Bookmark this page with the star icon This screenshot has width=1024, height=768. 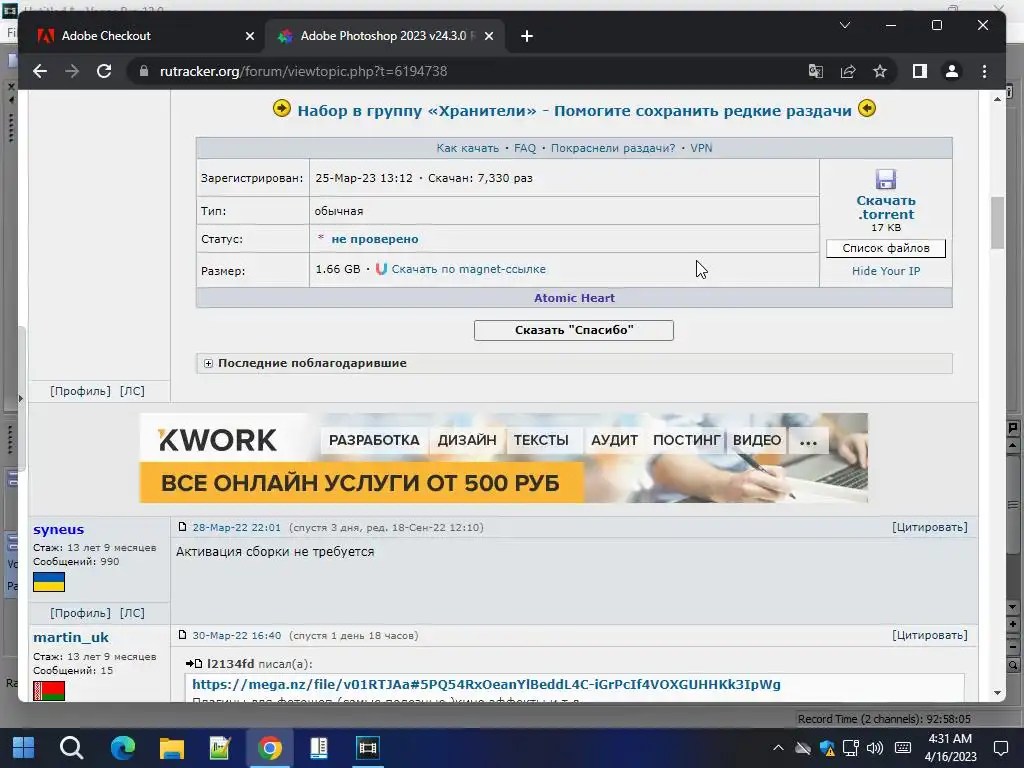tap(880, 71)
